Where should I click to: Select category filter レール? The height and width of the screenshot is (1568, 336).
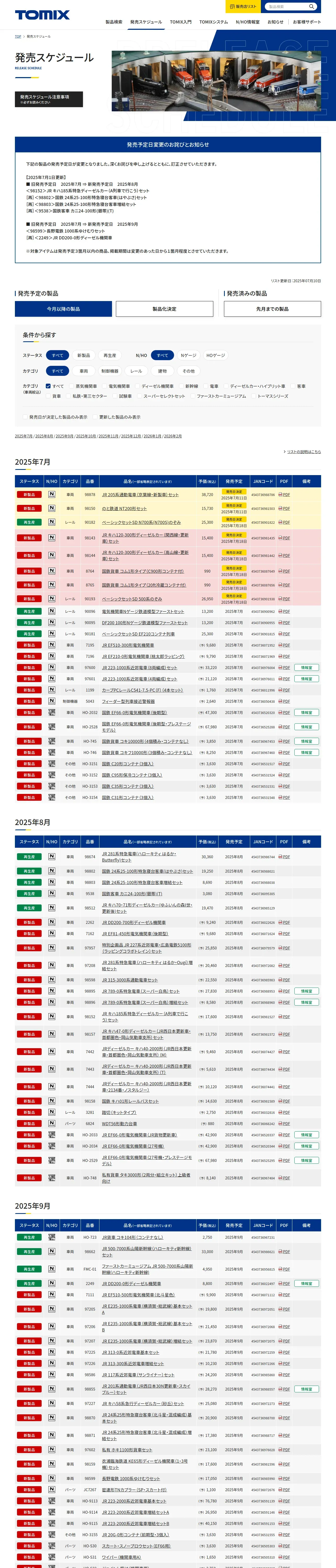click(136, 371)
